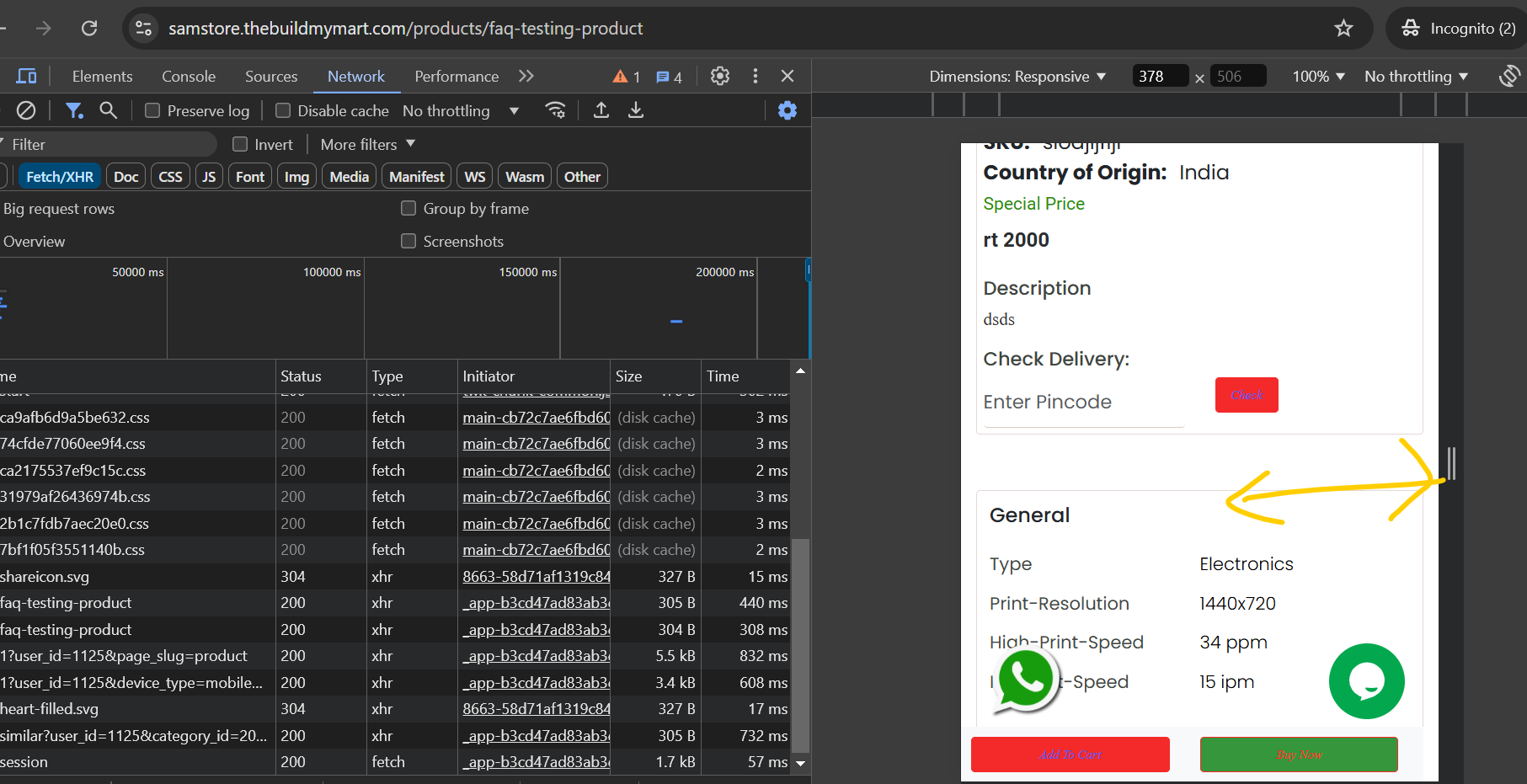Select the Fetch/XHR filter chip
This screenshot has height=784, width=1527.
point(59,177)
